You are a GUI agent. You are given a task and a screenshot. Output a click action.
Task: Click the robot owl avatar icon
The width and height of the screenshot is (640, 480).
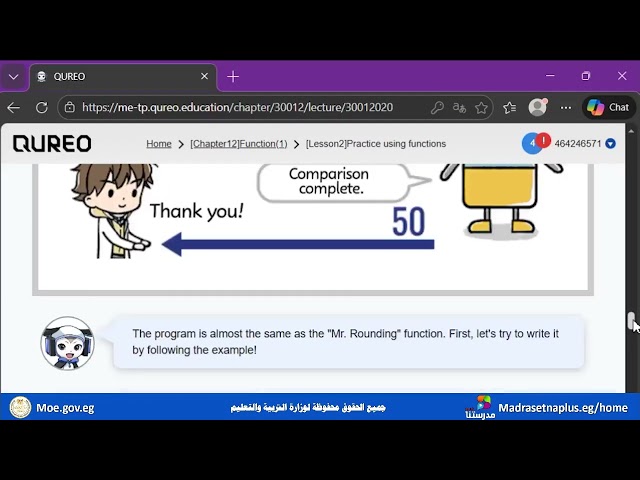pos(67,343)
